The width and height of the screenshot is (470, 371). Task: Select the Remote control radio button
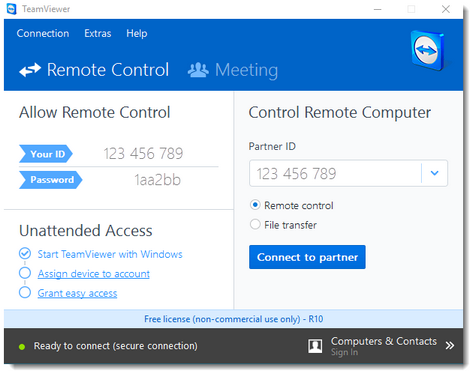tap(255, 205)
